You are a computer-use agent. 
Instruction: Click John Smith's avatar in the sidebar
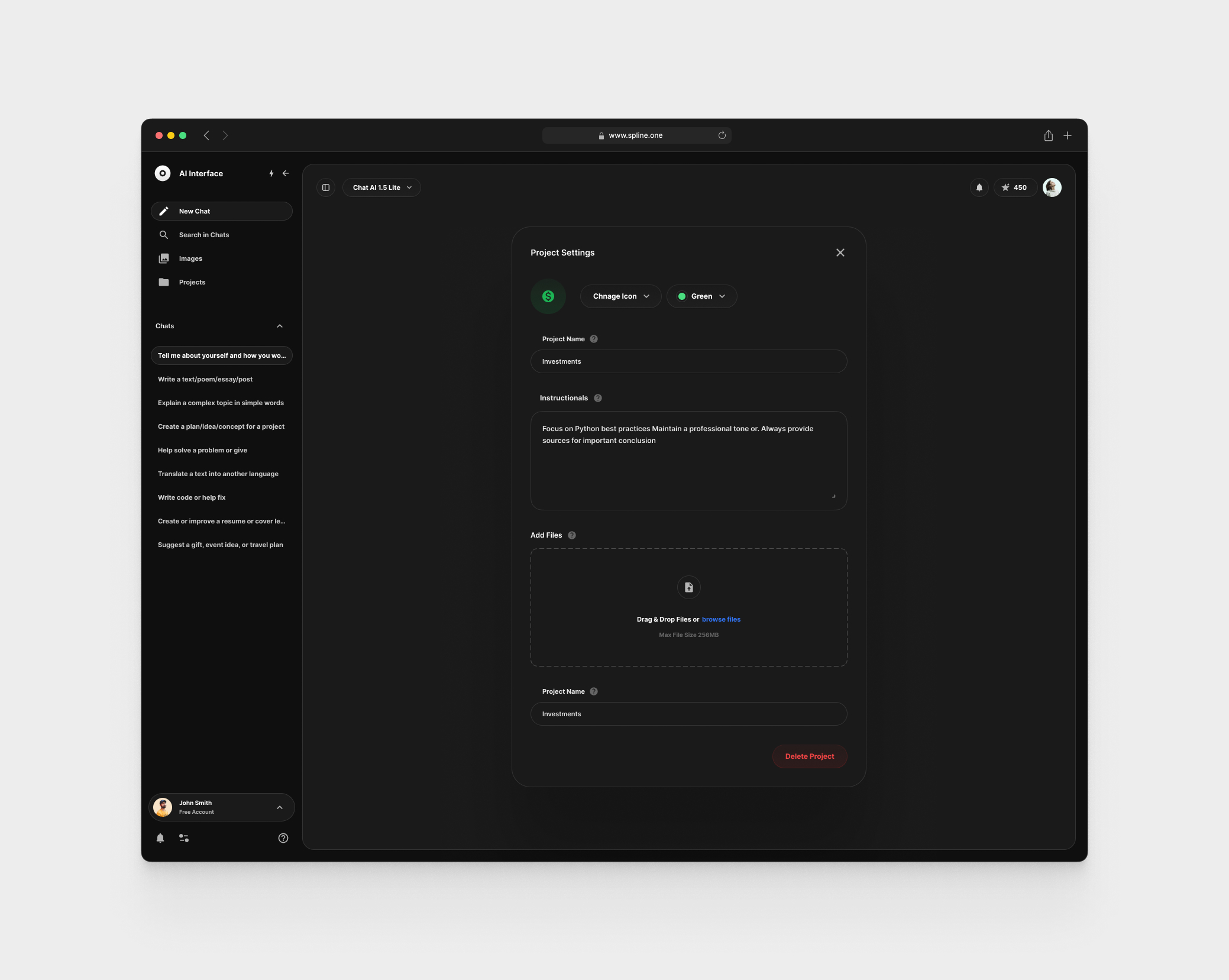pyautogui.click(x=163, y=807)
